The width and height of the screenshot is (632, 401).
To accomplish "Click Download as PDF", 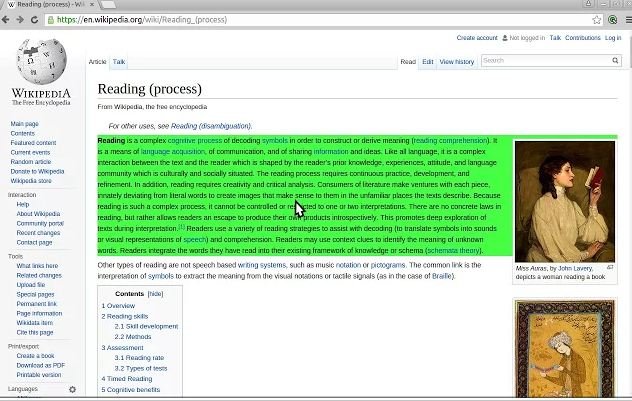I will pos(40,365).
